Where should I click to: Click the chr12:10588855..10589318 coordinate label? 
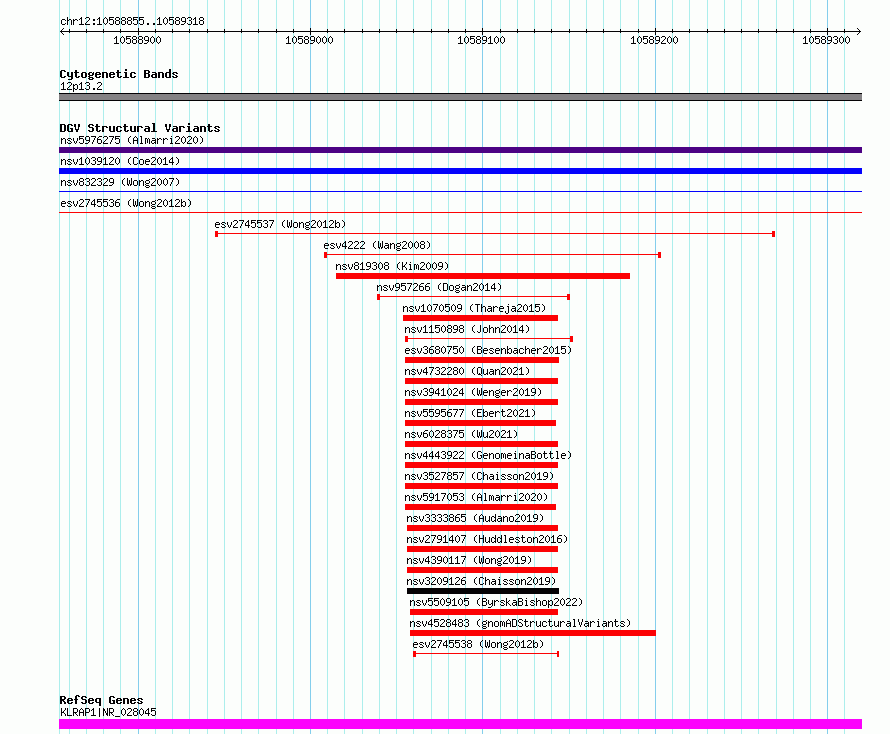pos(132,22)
